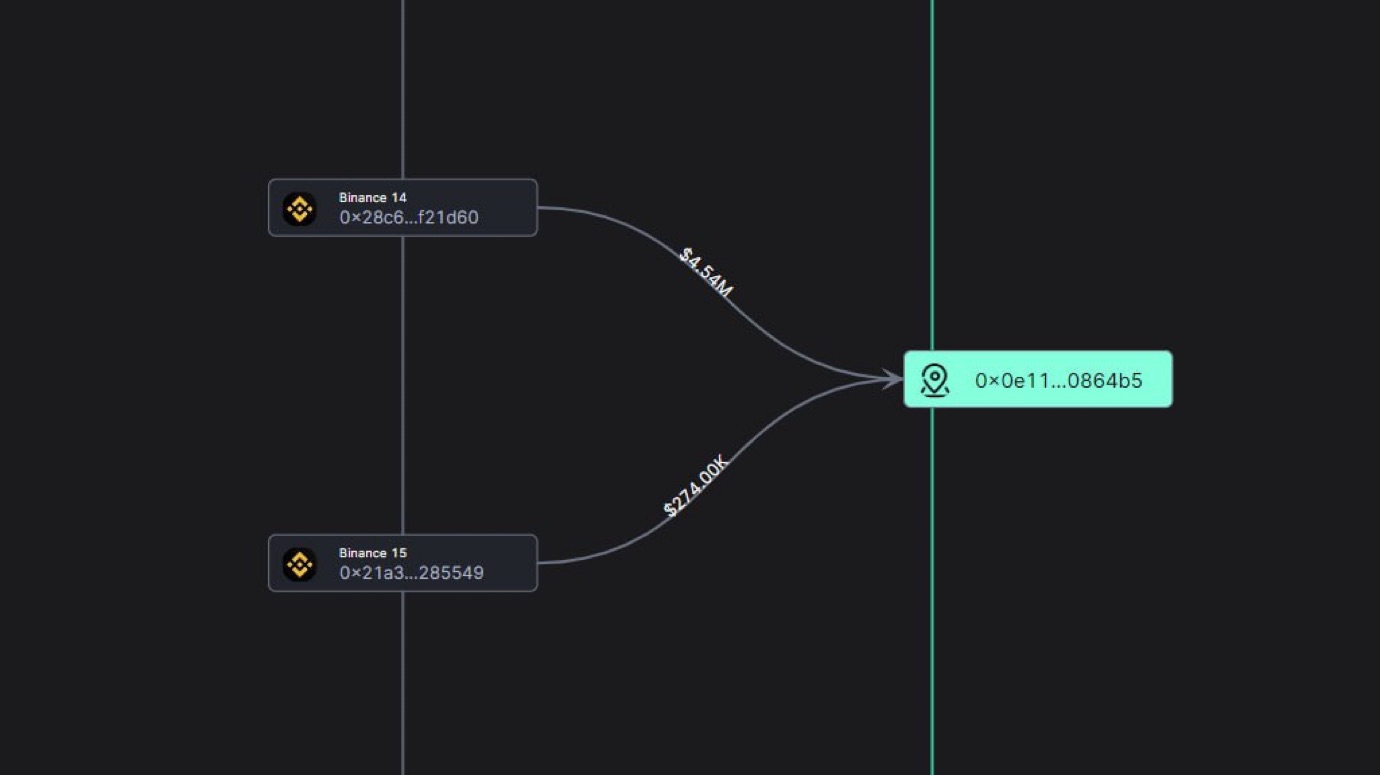Viewport: 1380px width, 775px height.
Task: Click the location pin icon on teal node
Action: pos(935,380)
